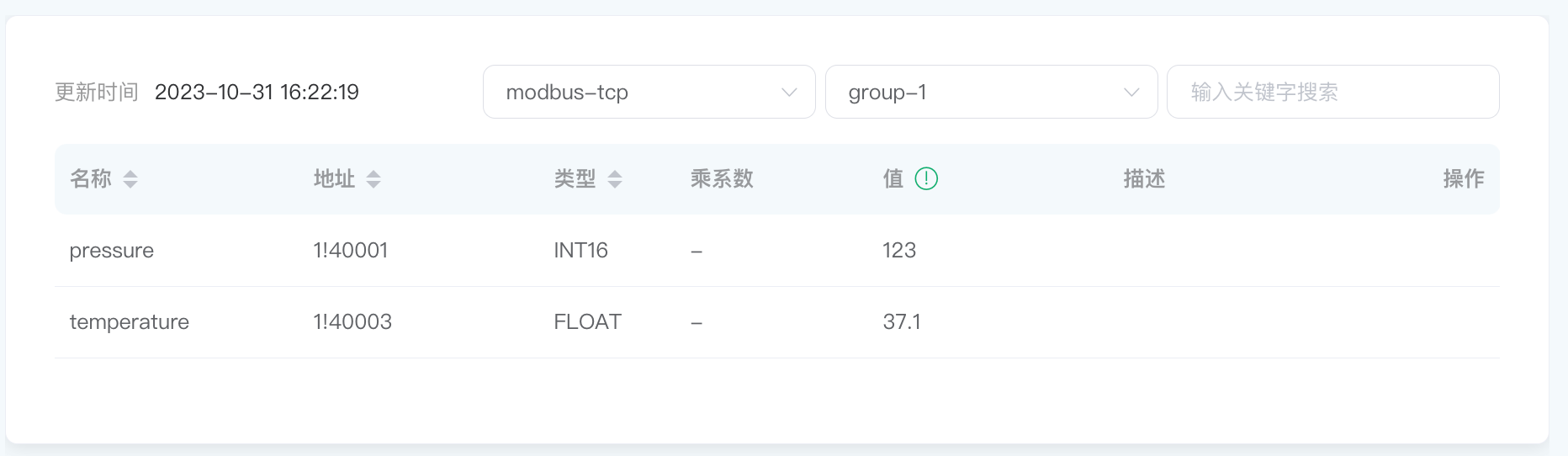Click the INT16 type cell
Viewport: 1568px width, 456px height.
point(580,251)
